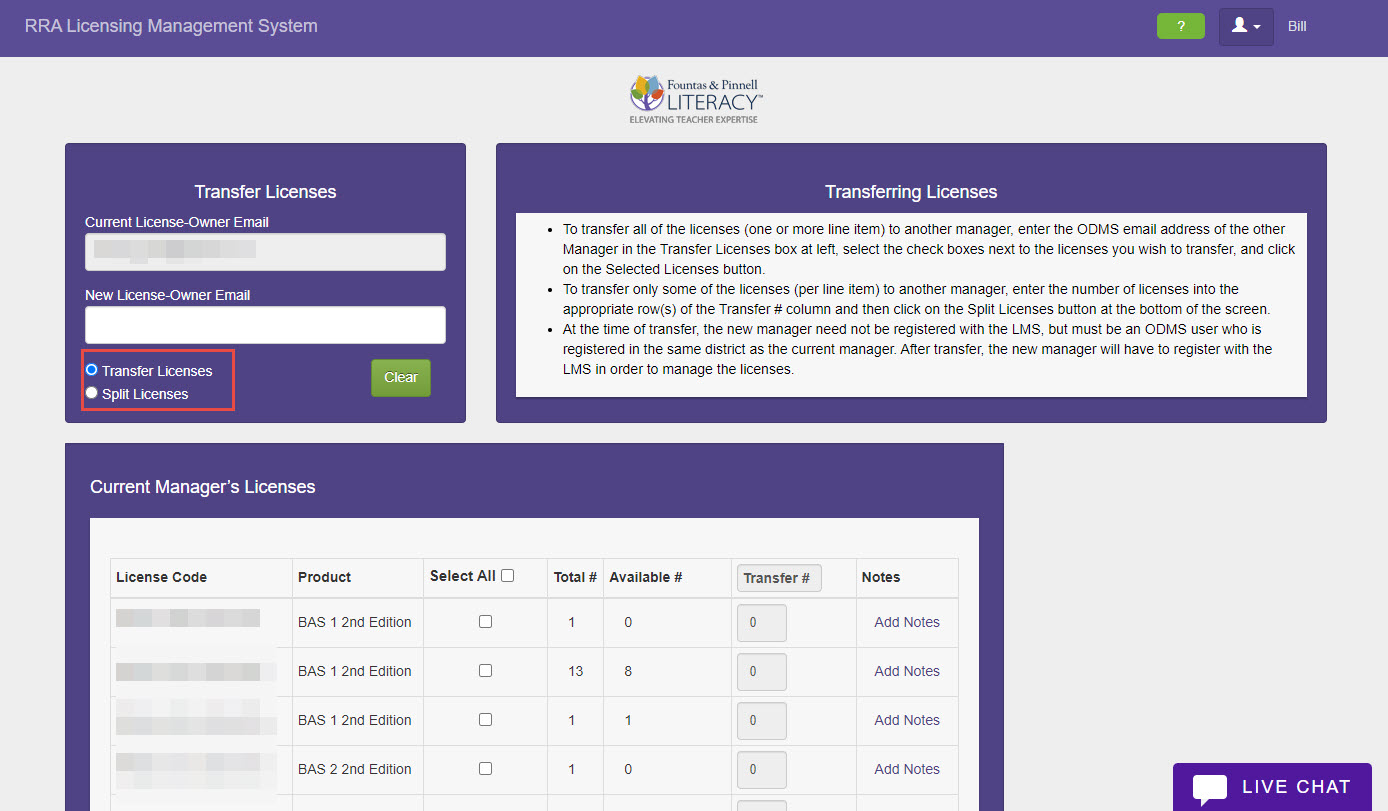Click the Transfer # column header

pyautogui.click(x=778, y=577)
